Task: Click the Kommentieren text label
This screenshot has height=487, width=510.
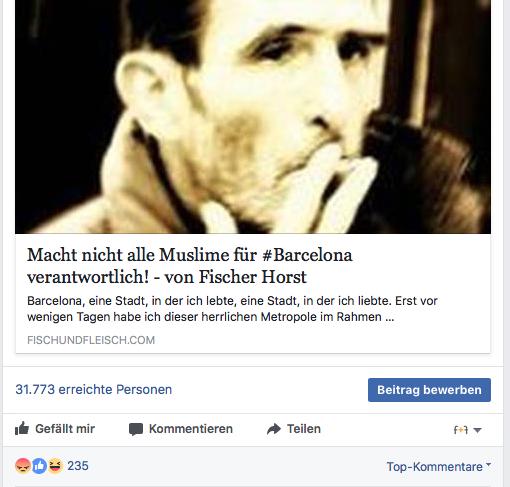Action: [191, 429]
